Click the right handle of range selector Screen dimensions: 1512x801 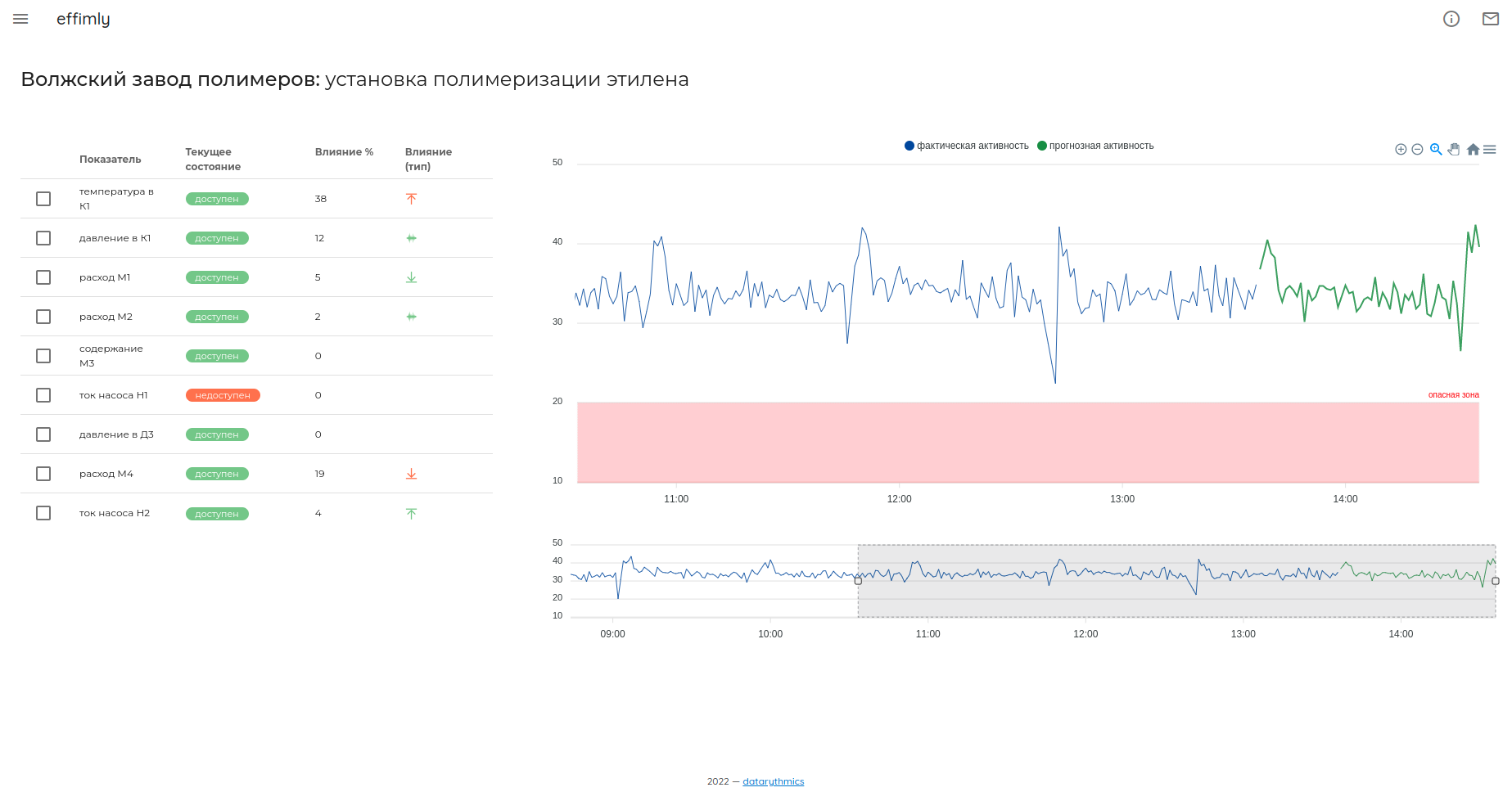[x=1495, y=581]
